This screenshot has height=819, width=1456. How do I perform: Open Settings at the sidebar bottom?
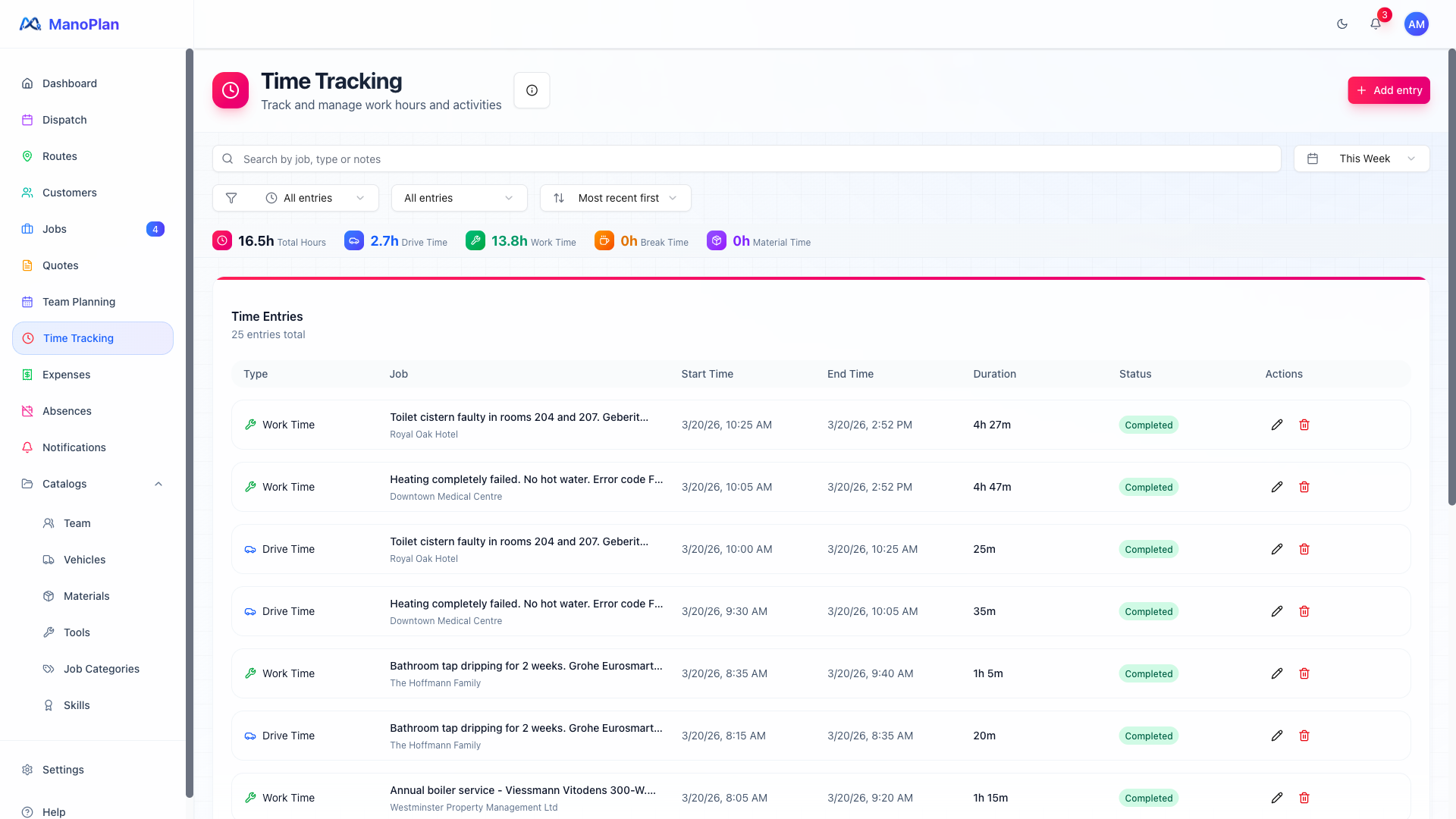point(63,770)
